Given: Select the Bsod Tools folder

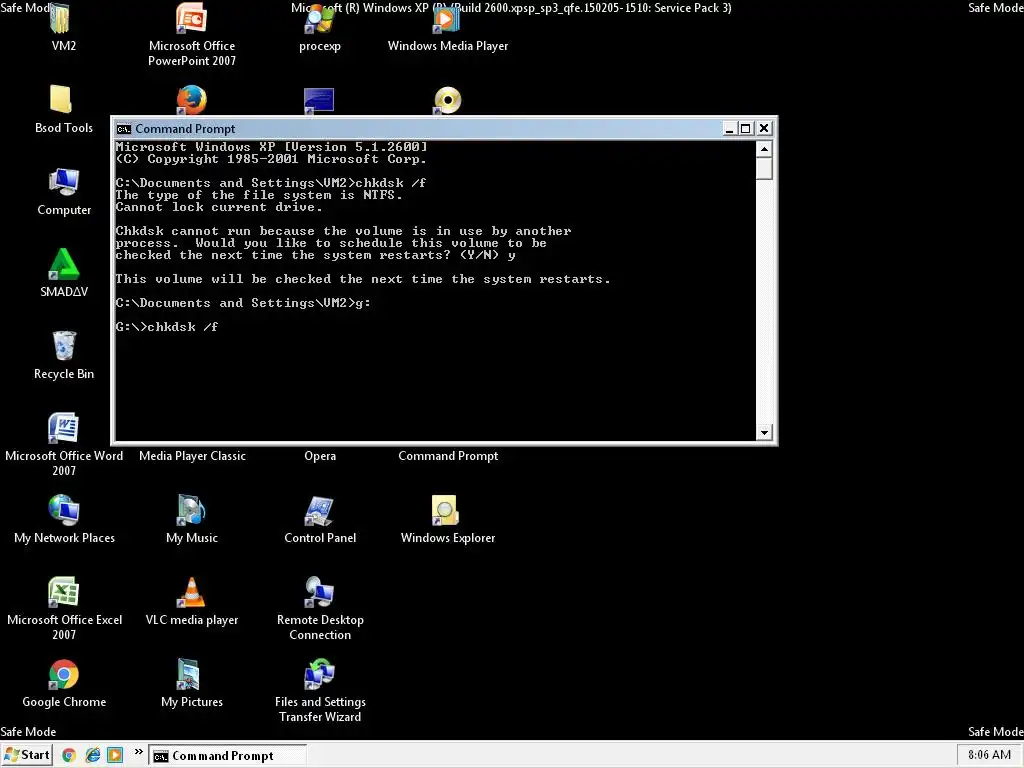Looking at the screenshot, I should pyautogui.click(x=63, y=100).
